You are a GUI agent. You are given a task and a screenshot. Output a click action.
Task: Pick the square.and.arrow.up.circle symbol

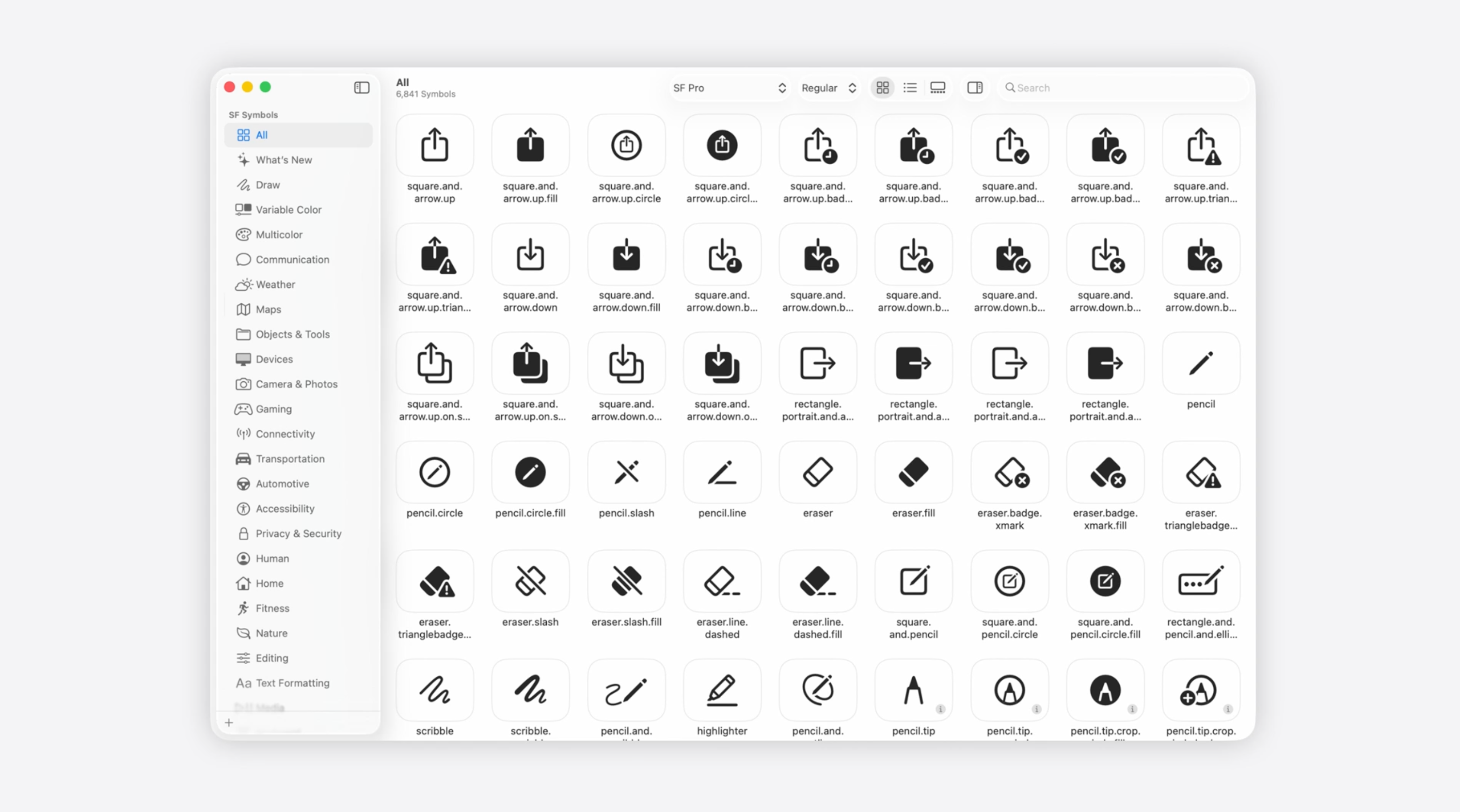[626, 146]
